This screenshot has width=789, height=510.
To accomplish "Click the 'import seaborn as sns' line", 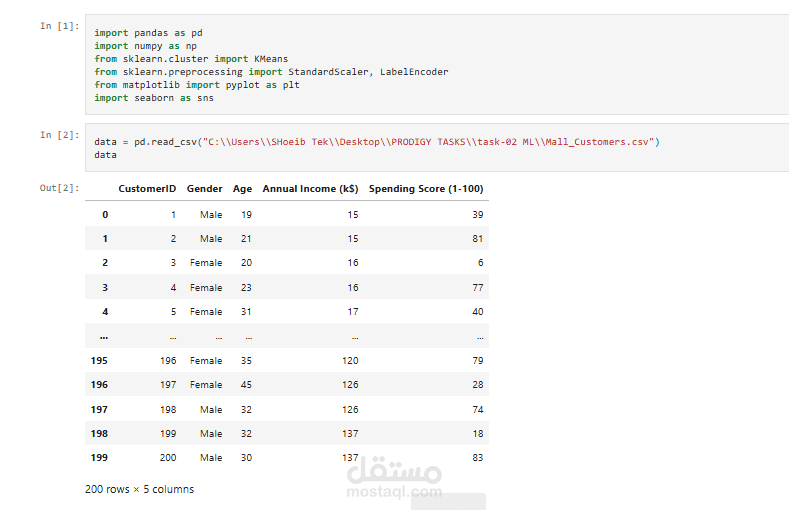I will (x=154, y=98).
